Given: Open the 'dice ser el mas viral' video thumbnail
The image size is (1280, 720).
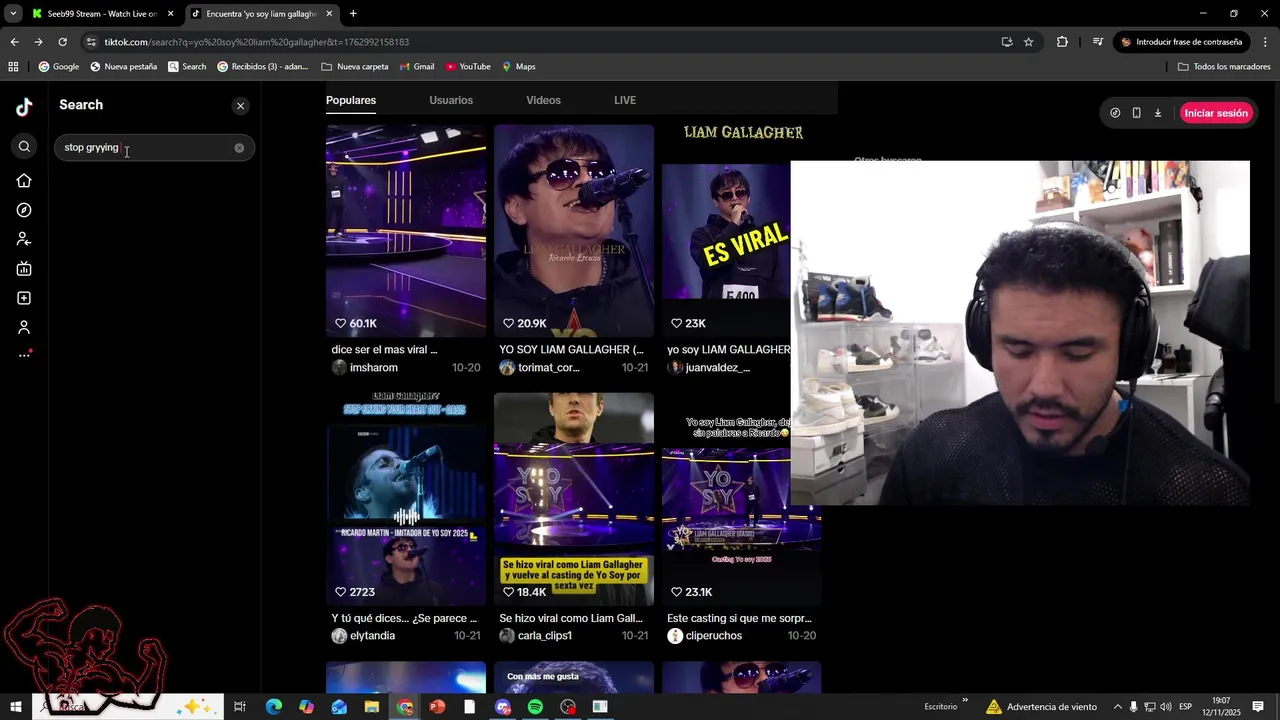Looking at the screenshot, I should [x=406, y=231].
